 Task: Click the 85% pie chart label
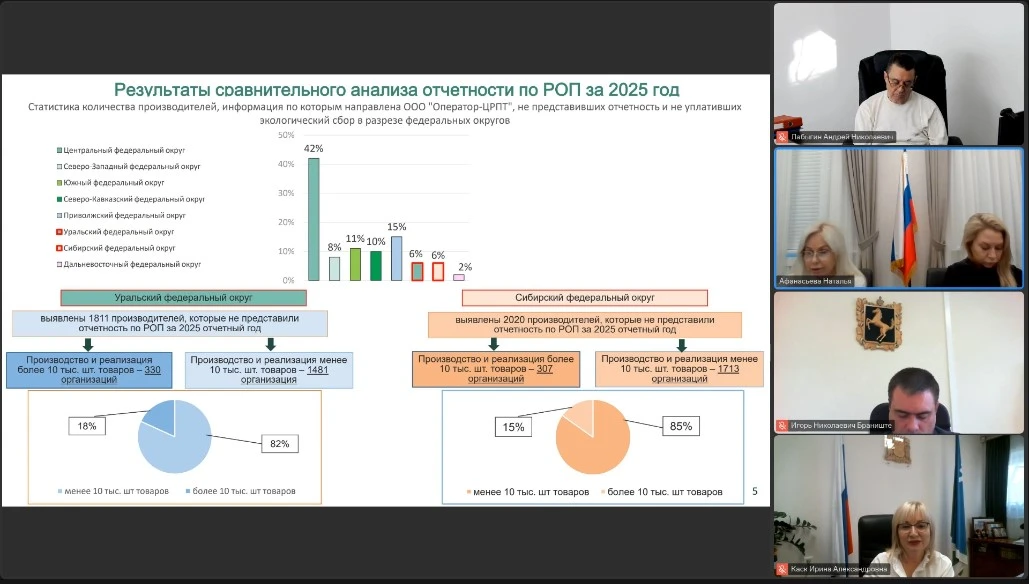coord(681,427)
